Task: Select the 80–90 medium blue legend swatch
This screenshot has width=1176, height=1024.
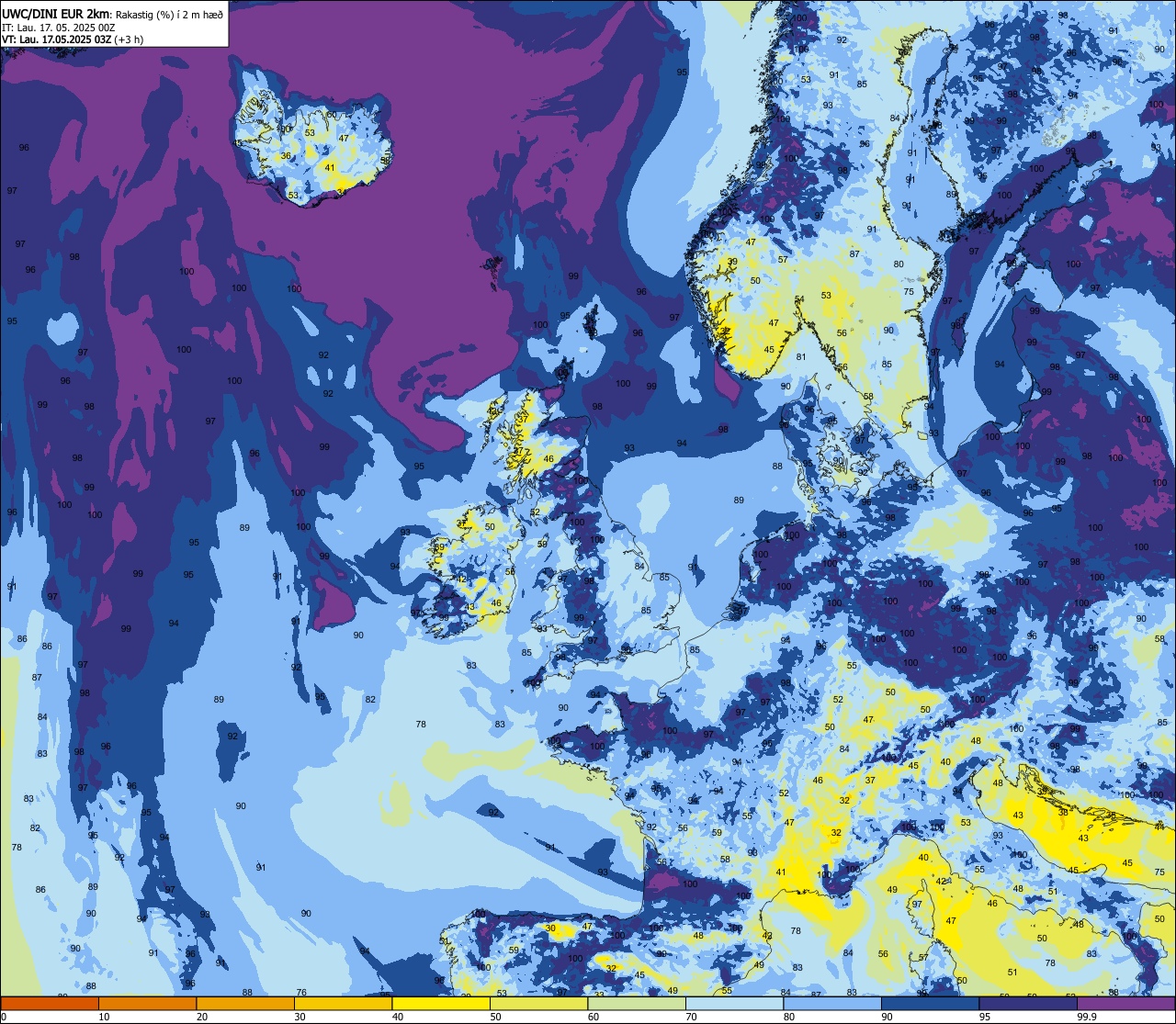Action: (832, 1003)
